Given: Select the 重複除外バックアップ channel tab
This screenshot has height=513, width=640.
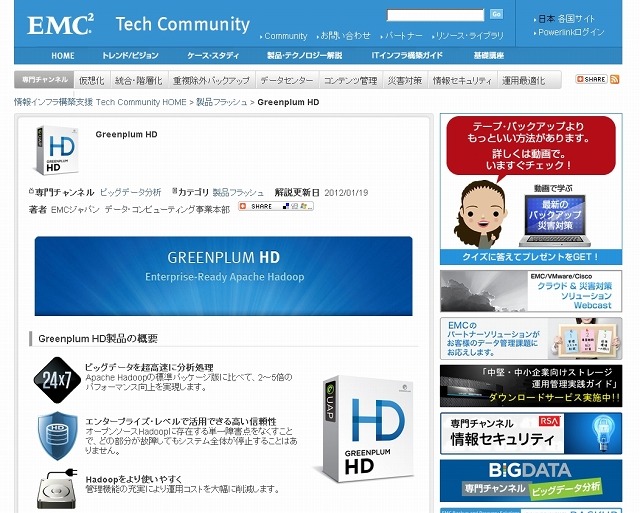Looking at the screenshot, I should [211, 80].
